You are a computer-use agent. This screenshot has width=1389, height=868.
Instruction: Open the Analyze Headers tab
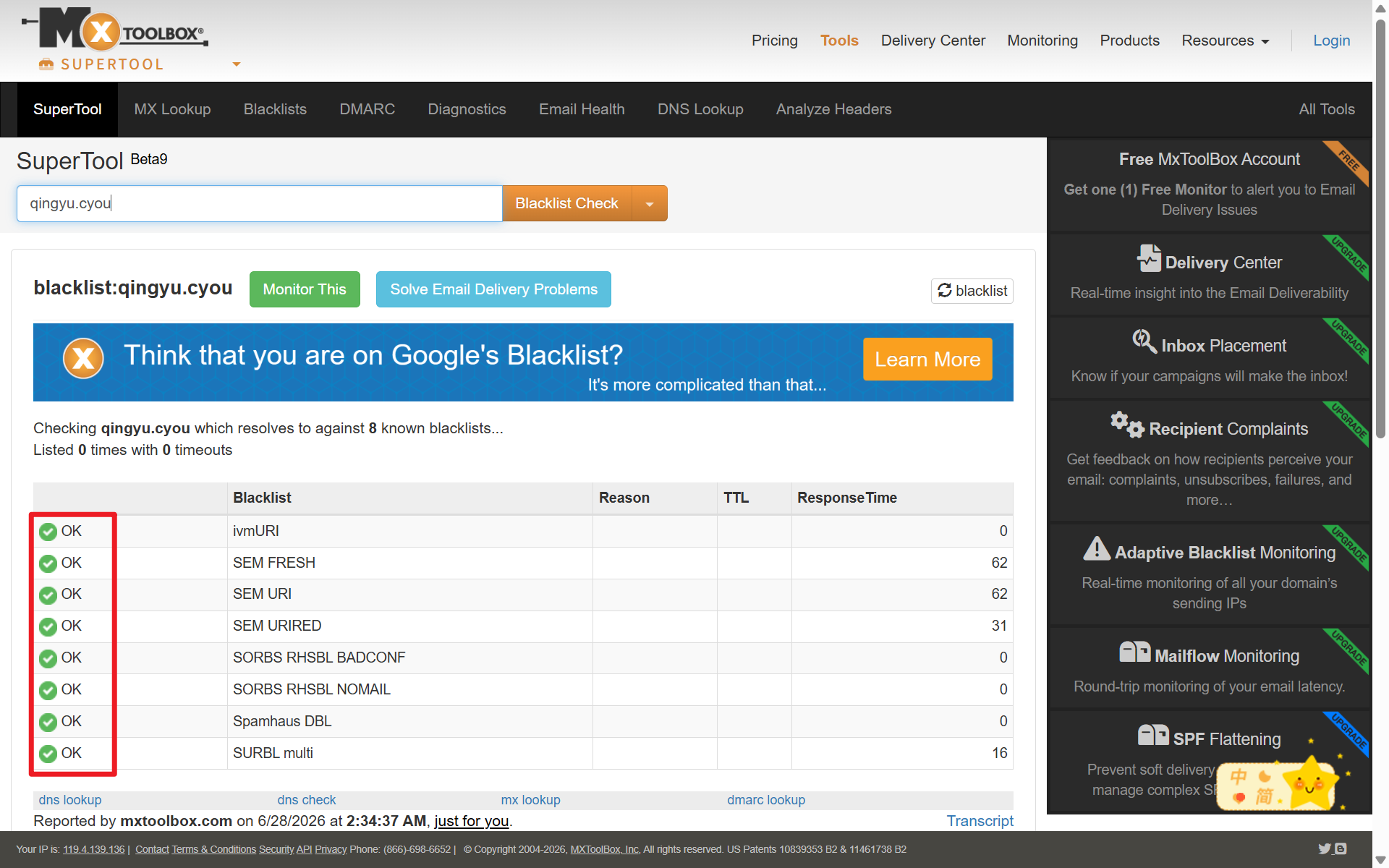[x=833, y=109]
